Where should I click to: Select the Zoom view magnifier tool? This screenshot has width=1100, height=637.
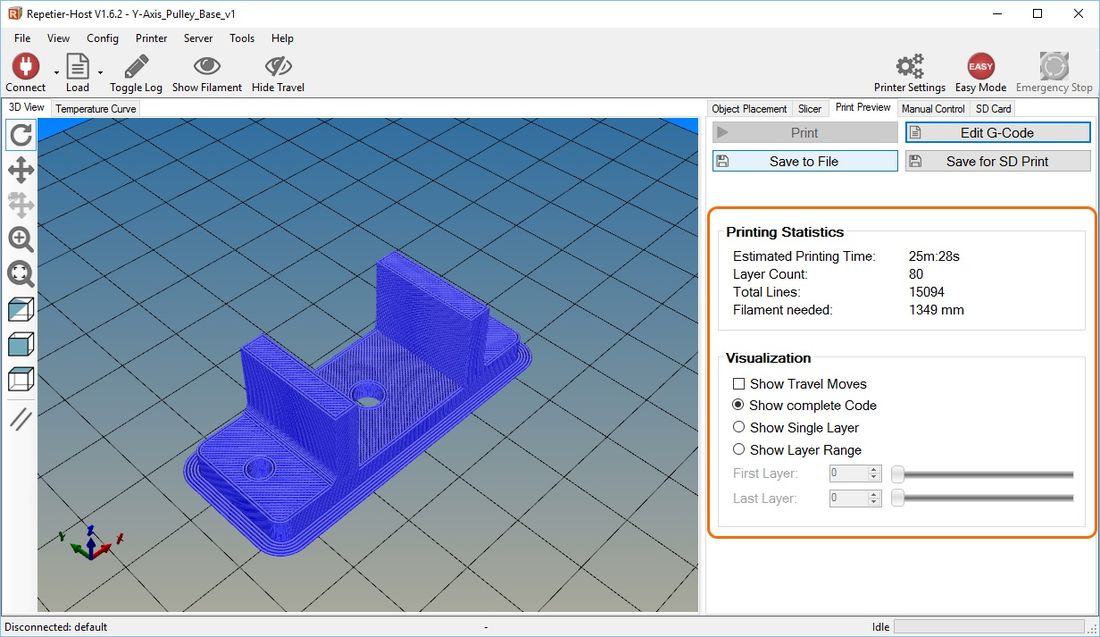click(21, 239)
